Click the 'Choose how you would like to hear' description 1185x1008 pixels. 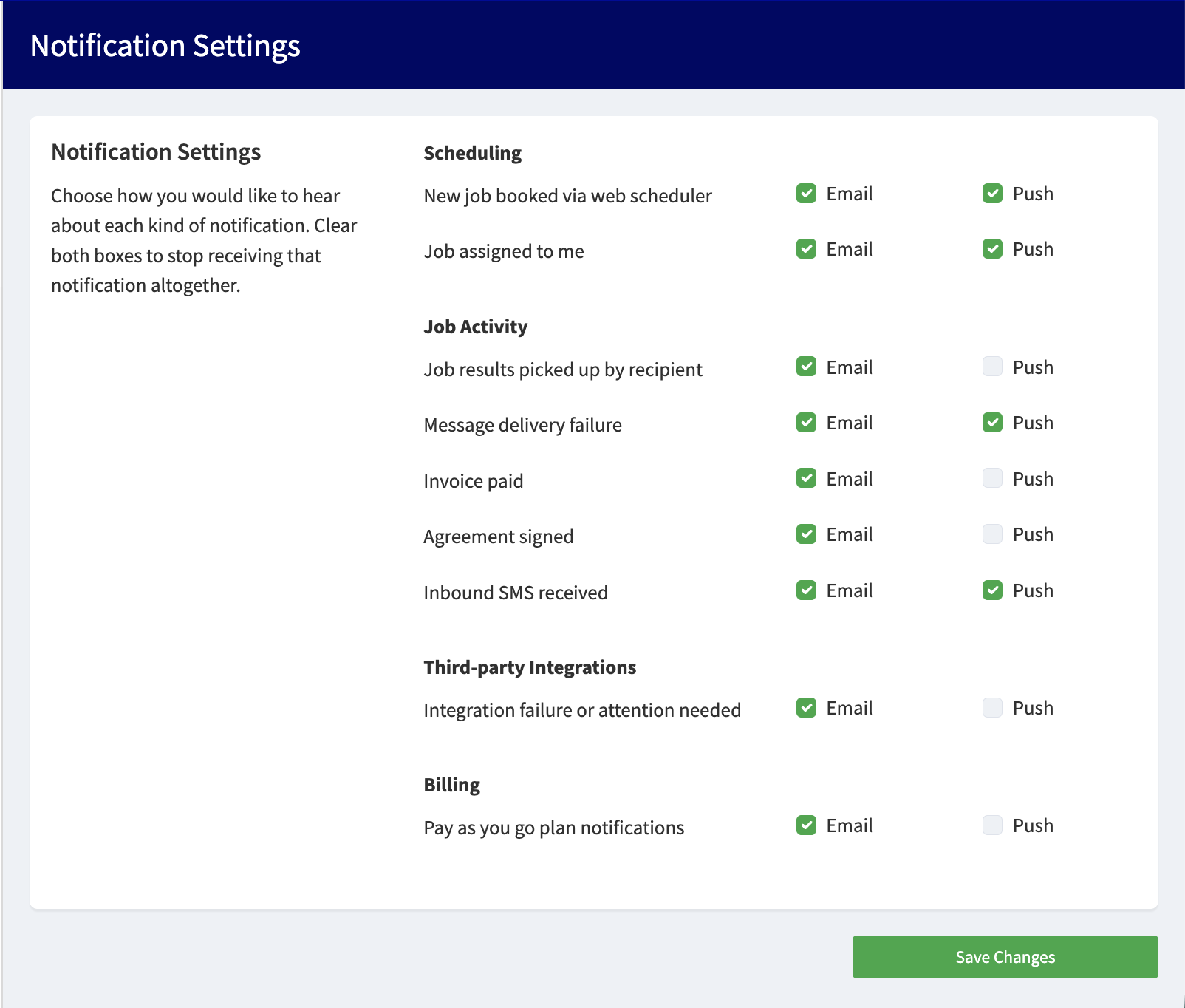point(204,240)
